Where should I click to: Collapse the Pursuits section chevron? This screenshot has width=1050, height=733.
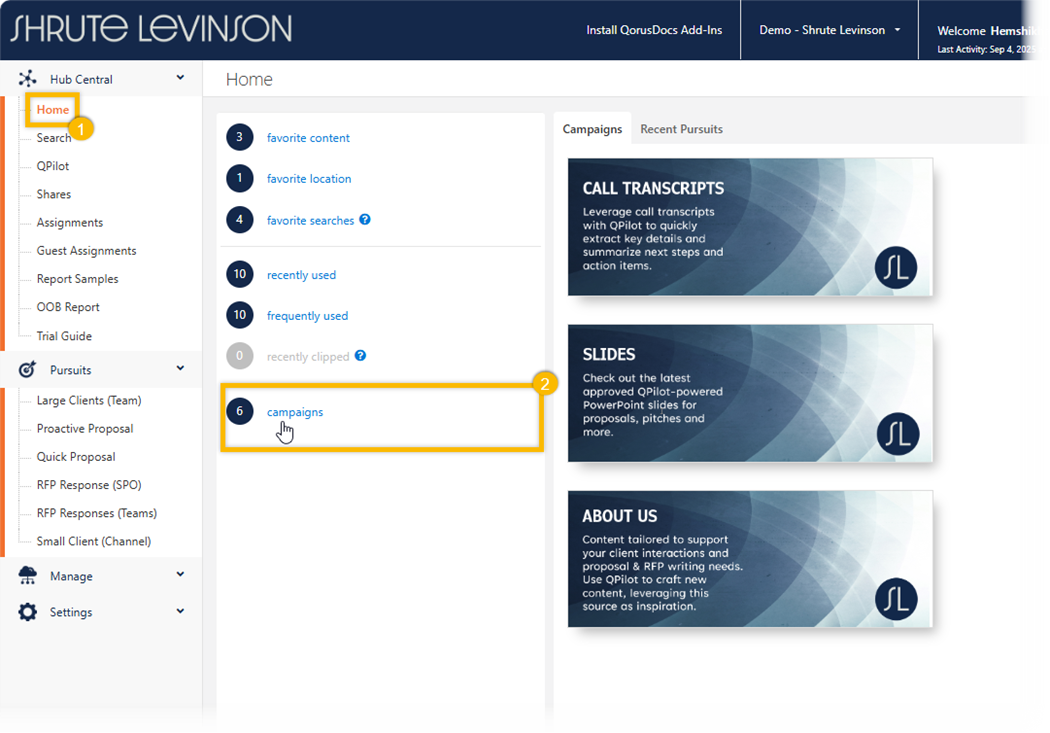tap(180, 369)
